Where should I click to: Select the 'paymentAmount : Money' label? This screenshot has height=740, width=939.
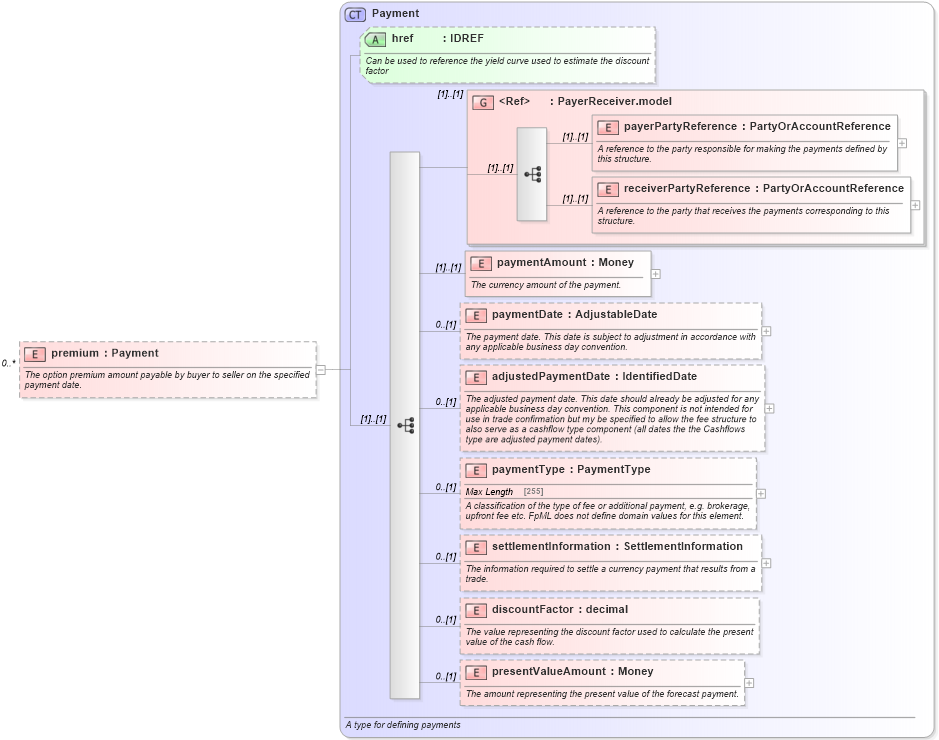pyautogui.click(x=565, y=262)
